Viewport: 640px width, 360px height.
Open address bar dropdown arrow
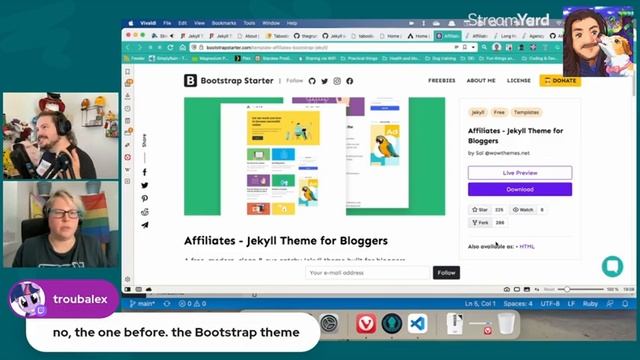[473, 47]
